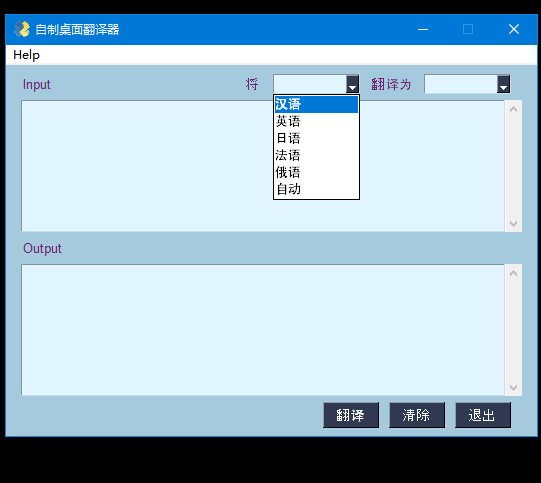This screenshot has height=483, width=541.
Task: Select the 自动 auto-detect option
Action: [316, 189]
